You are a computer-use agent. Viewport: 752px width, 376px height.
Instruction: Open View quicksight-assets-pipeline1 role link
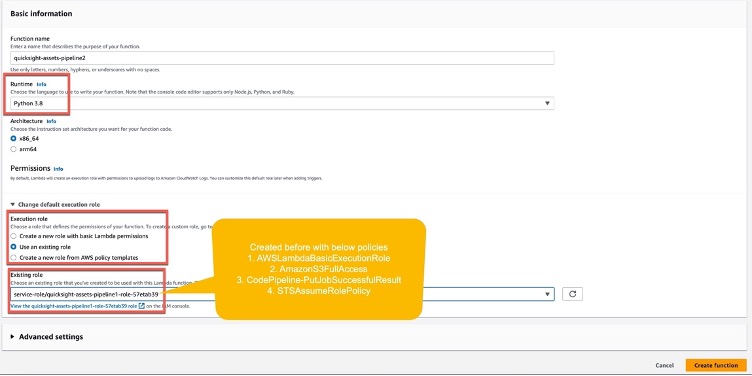click(x=74, y=306)
